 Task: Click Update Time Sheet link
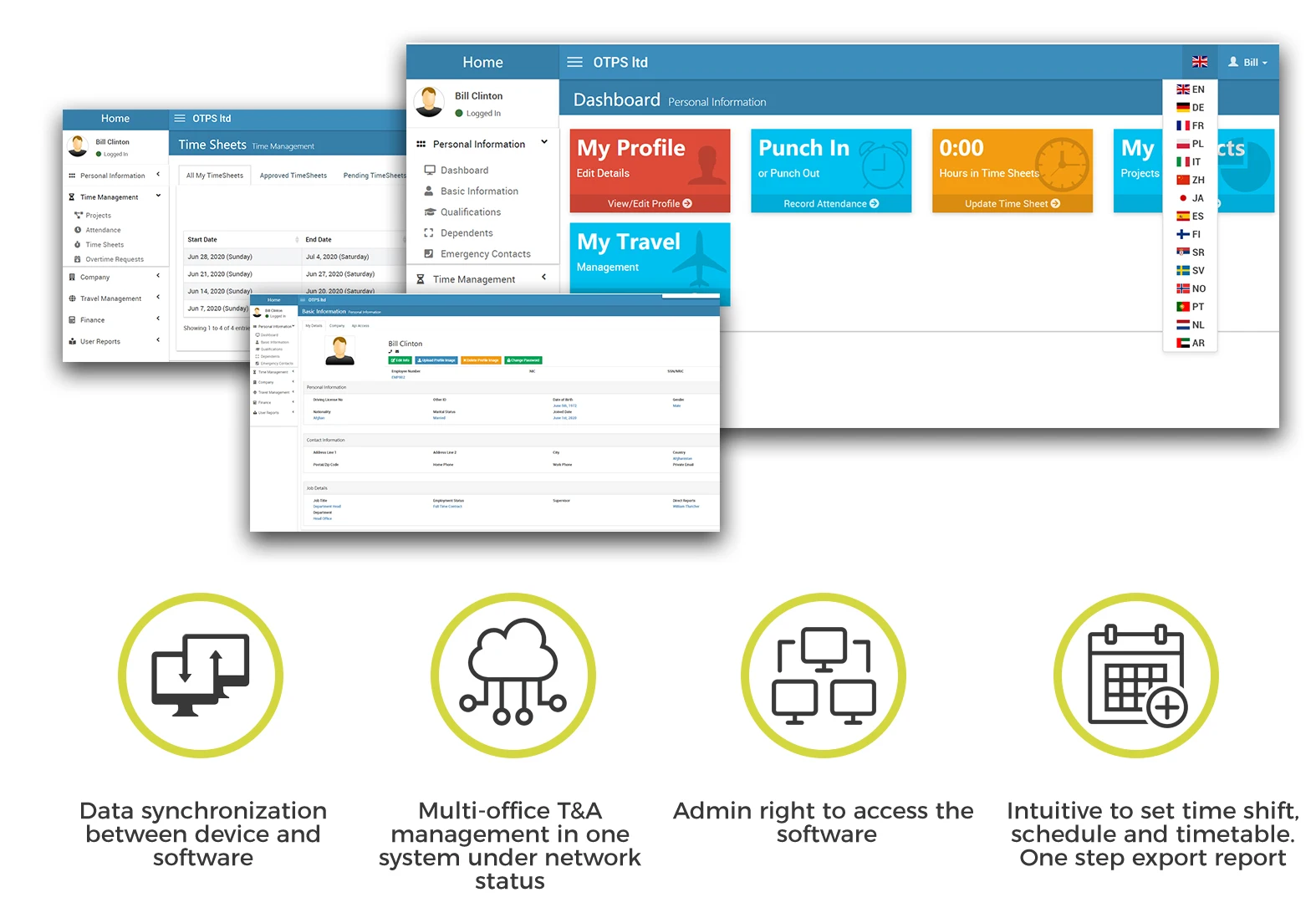1012,203
